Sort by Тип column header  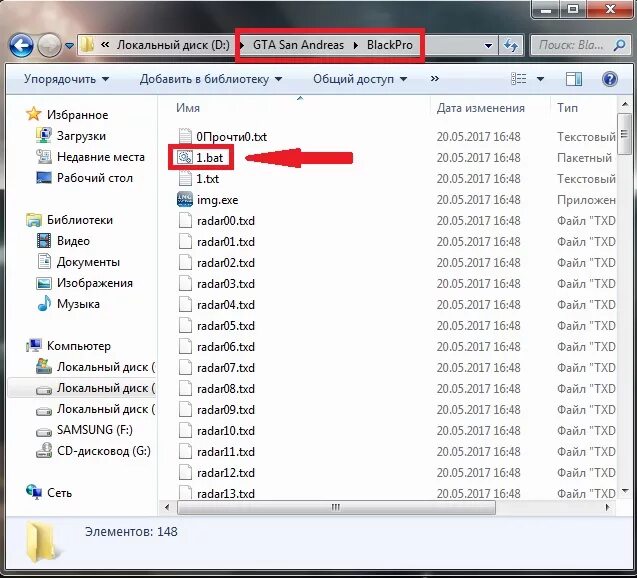click(x=567, y=108)
